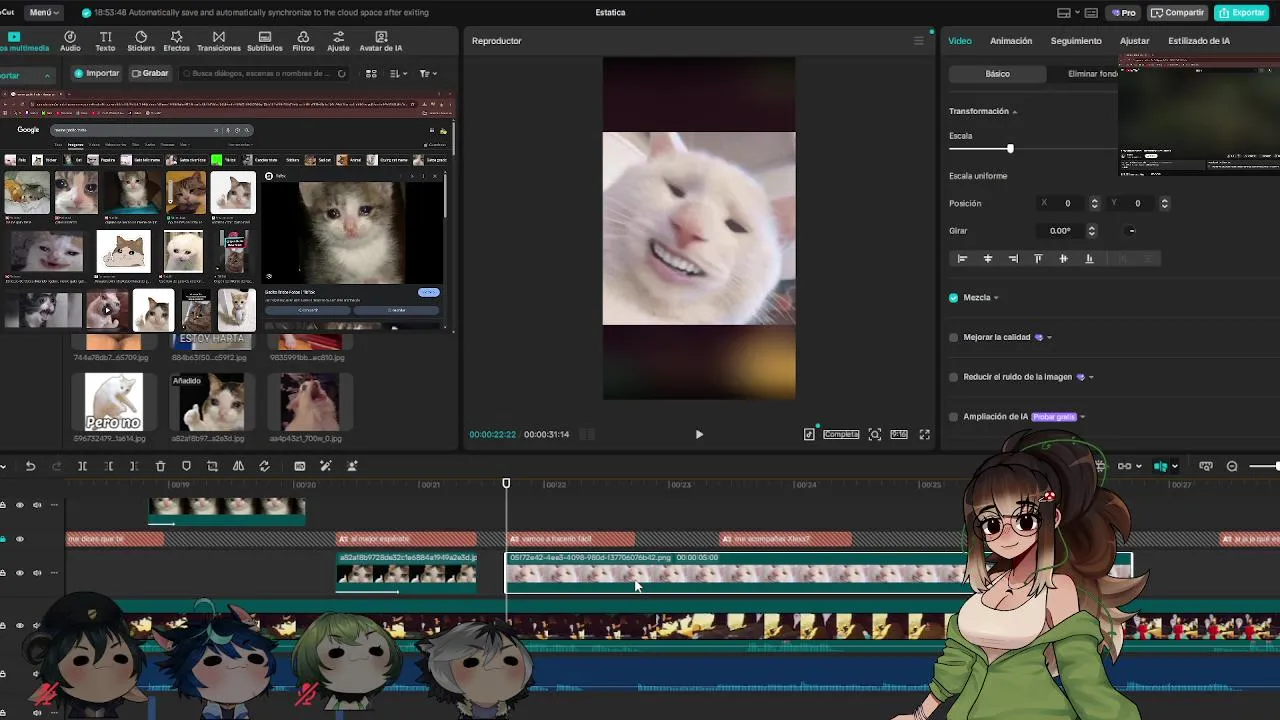Select the 'Pero no' cat media thumbnail
This screenshot has height=720, width=1280.
[x=113, y=402]
